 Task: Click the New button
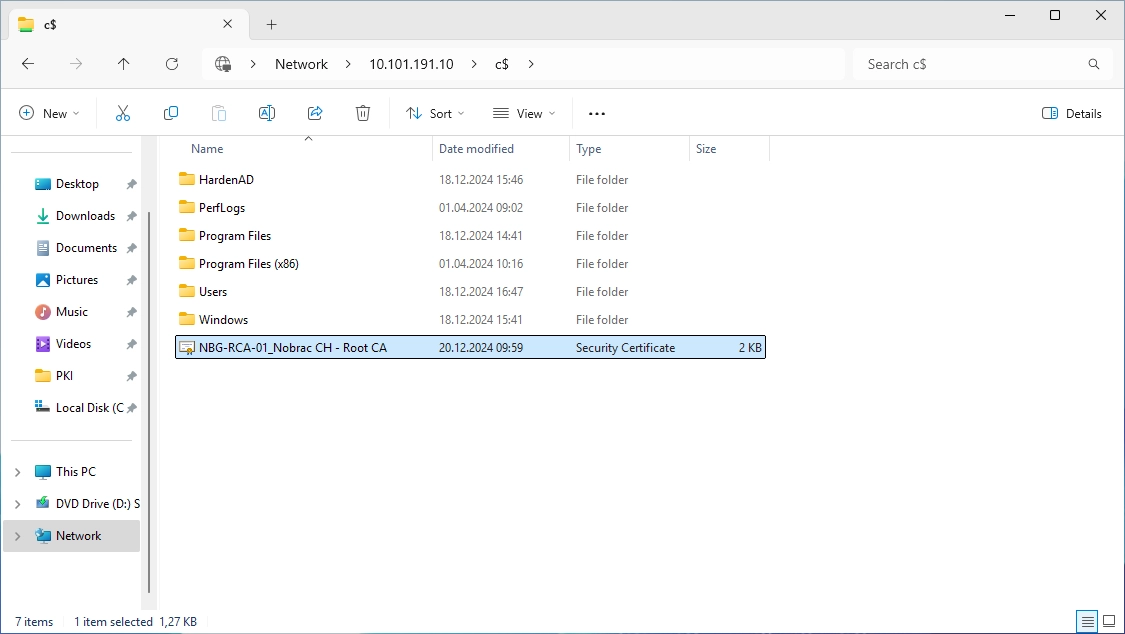coord(49,113)
